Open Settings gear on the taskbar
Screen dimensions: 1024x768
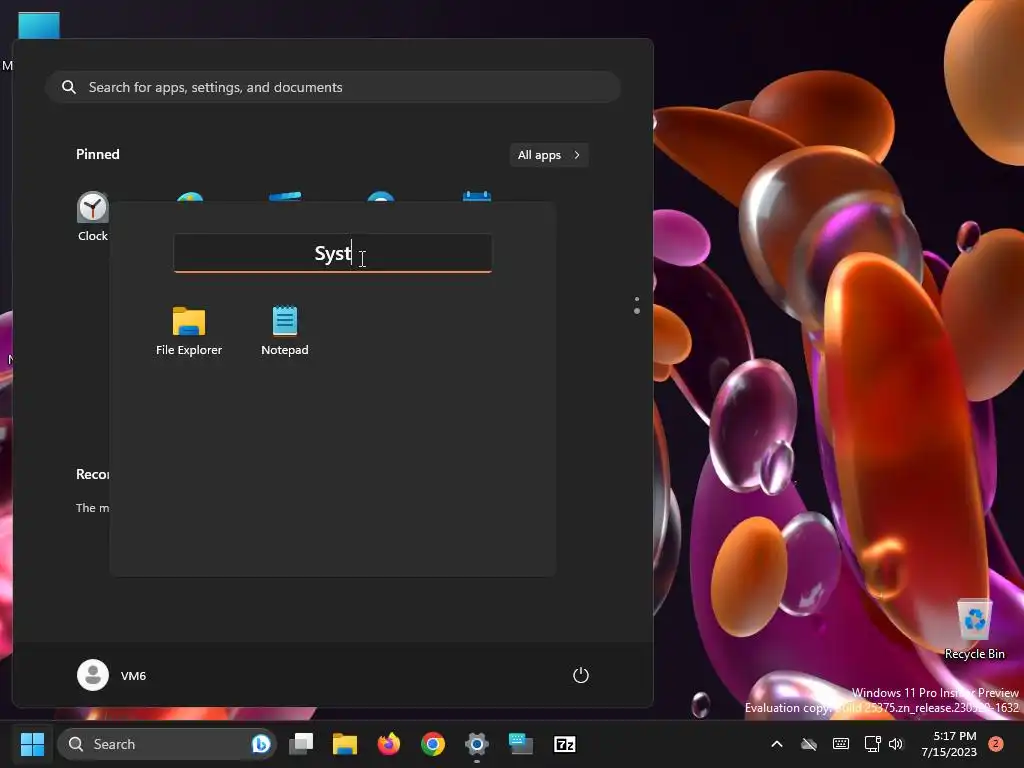[477, 744]
